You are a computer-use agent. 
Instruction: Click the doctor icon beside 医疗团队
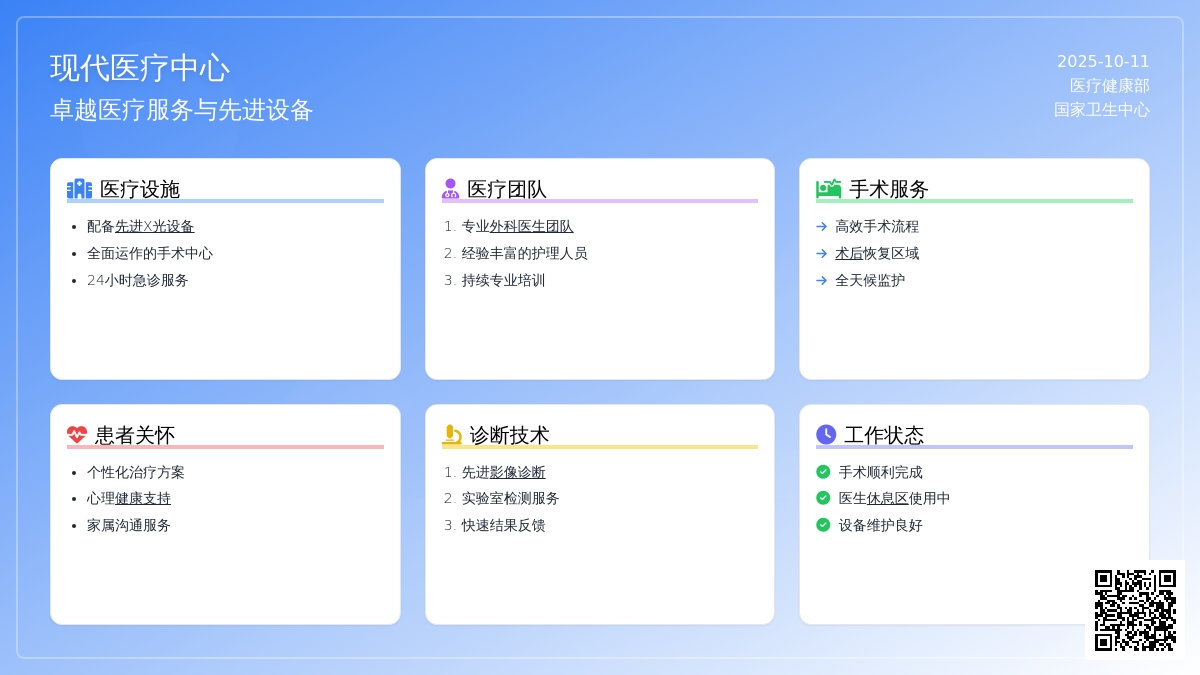click(450, 189)
